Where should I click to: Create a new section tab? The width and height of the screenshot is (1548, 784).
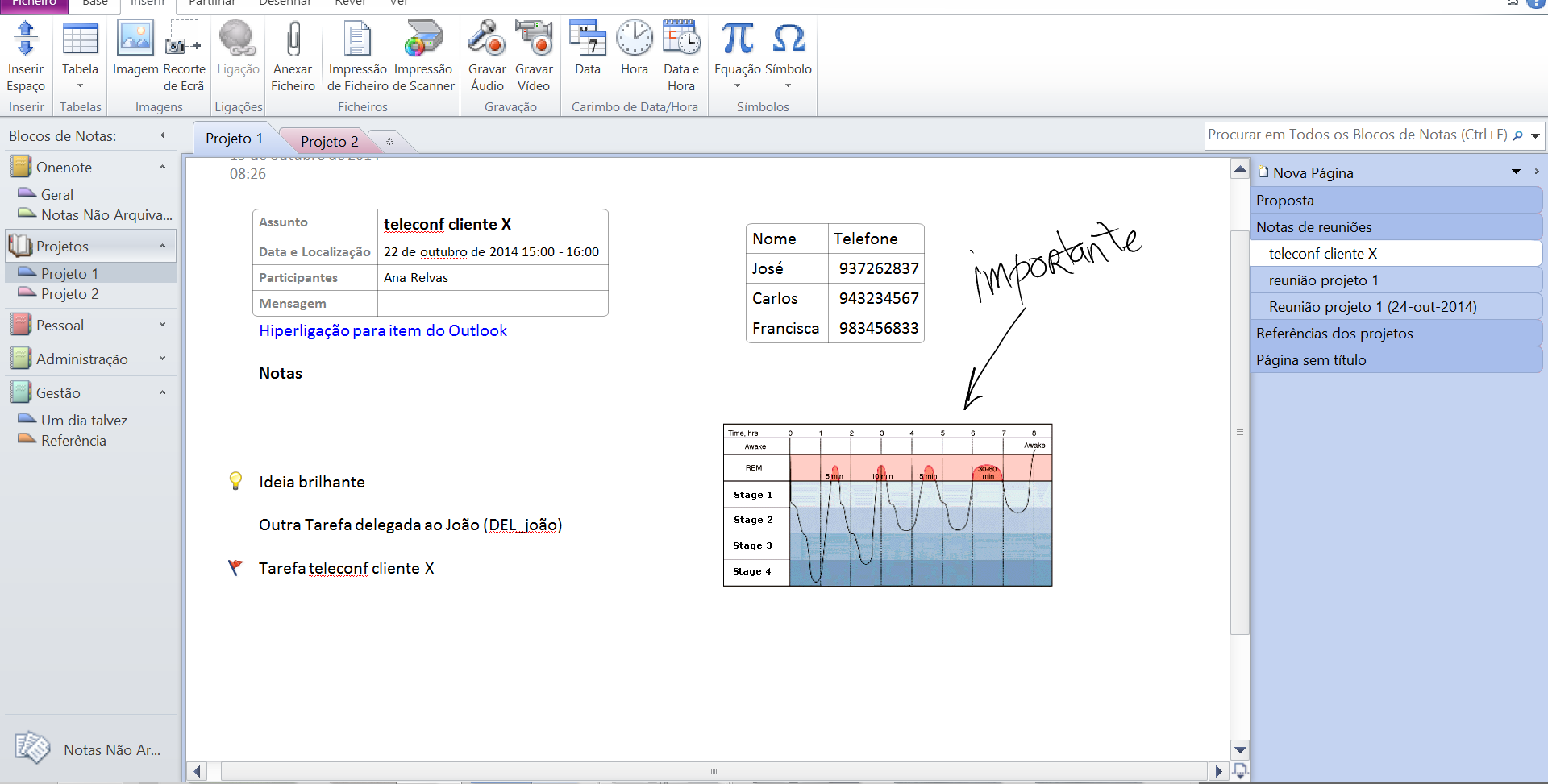390,142
